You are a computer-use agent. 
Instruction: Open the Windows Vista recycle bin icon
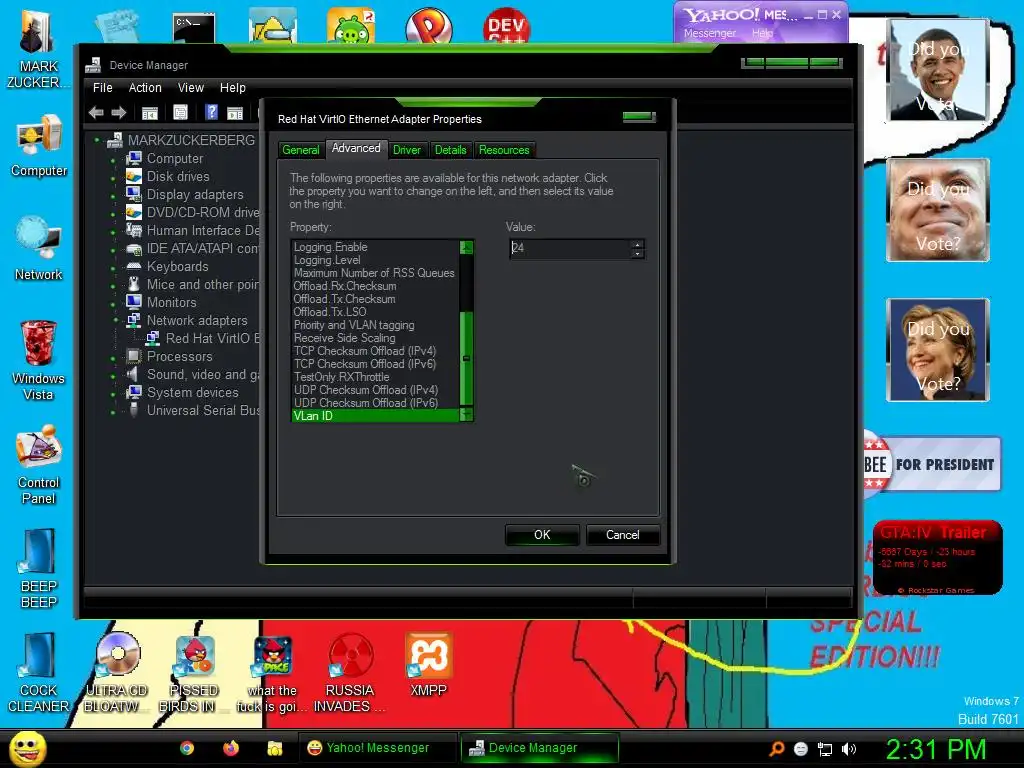[x=39, y=359]
